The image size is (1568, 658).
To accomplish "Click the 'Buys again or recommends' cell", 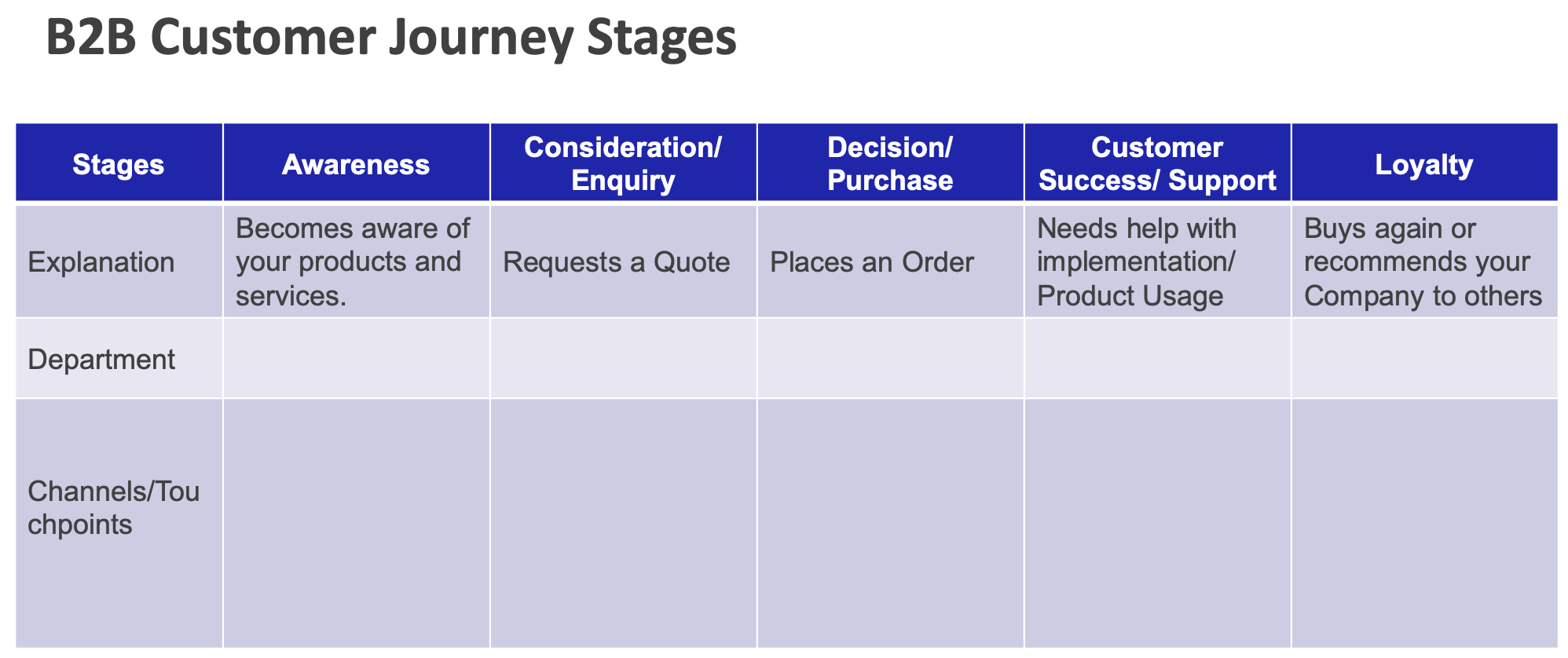I will (1423, 261).
